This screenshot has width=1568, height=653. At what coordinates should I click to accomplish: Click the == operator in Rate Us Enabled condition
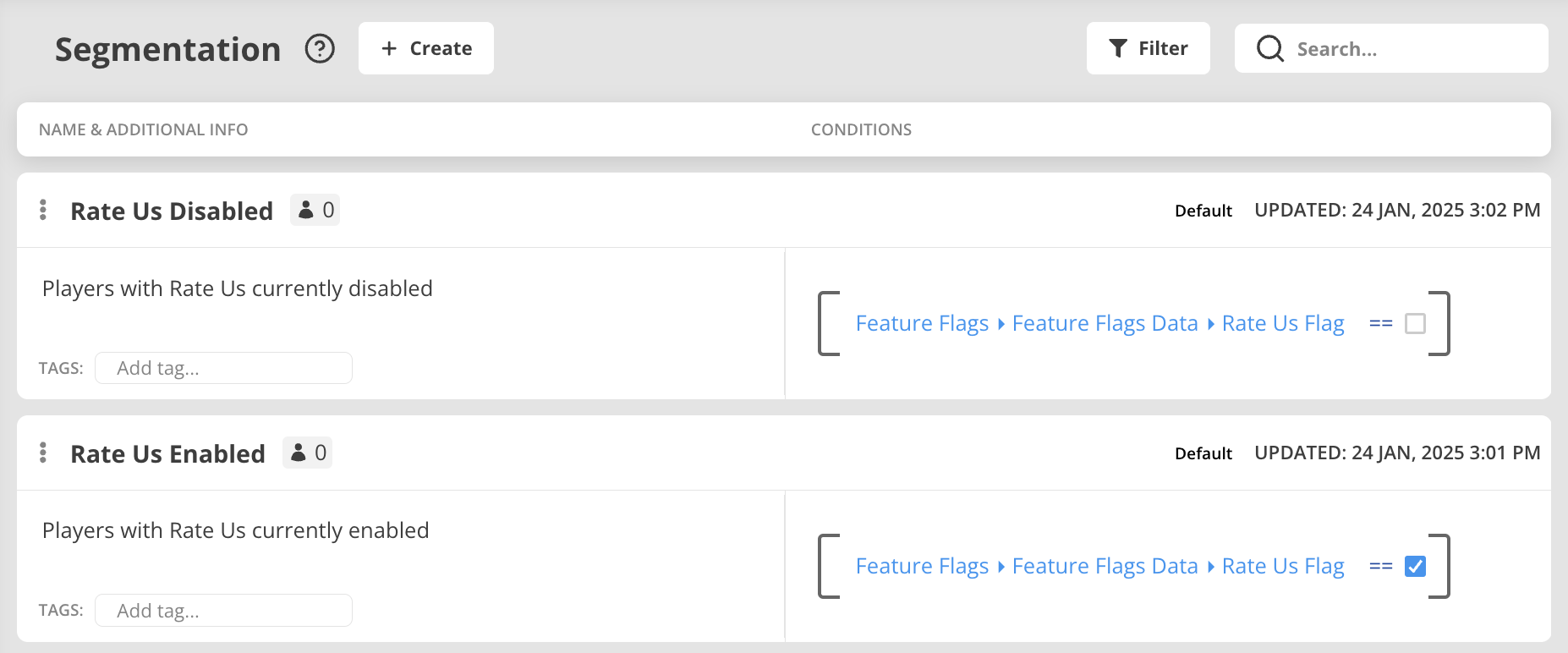[1380, 566]
